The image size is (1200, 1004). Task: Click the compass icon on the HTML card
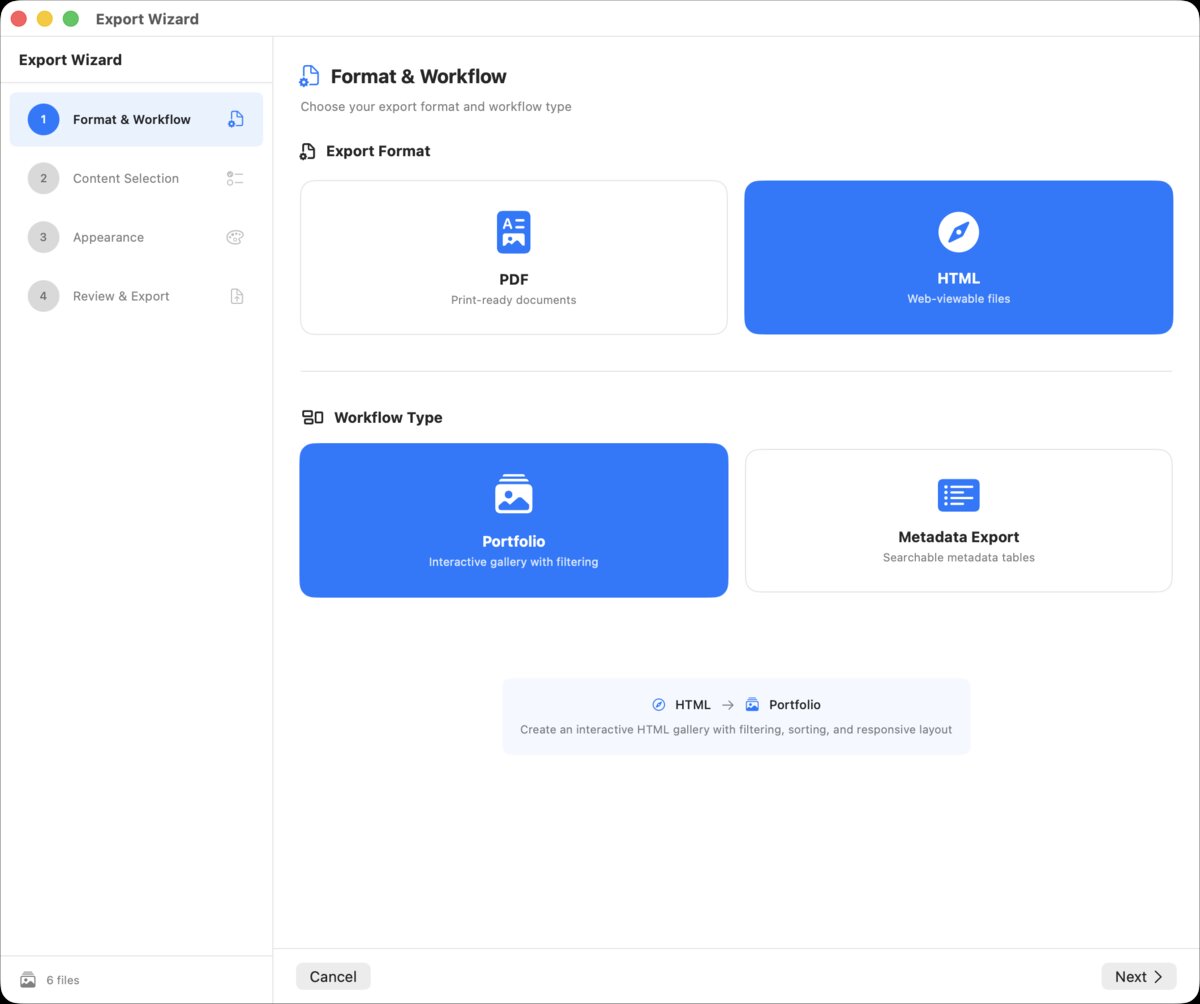[x=958, y=230]
